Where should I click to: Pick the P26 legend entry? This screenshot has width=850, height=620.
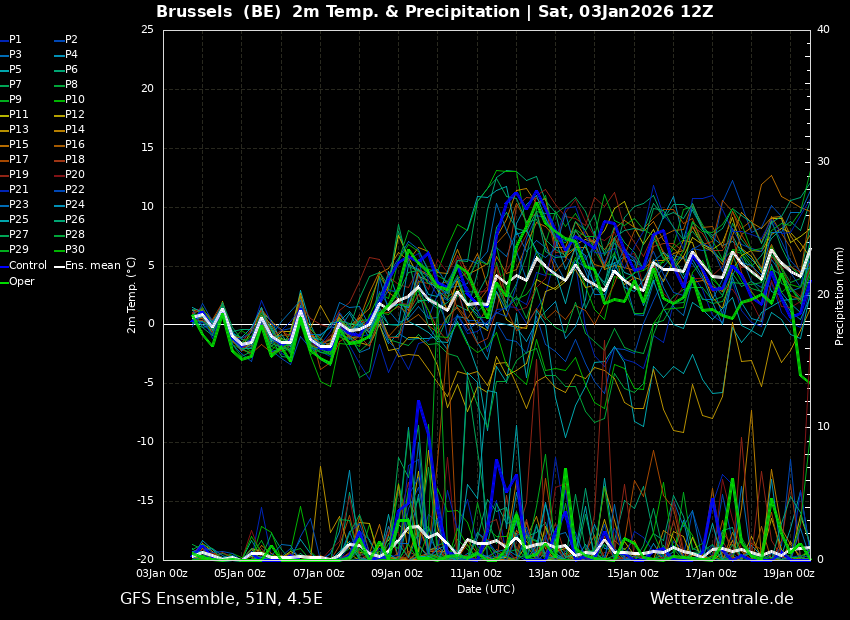pyautogui.click(x=69, y=219)
